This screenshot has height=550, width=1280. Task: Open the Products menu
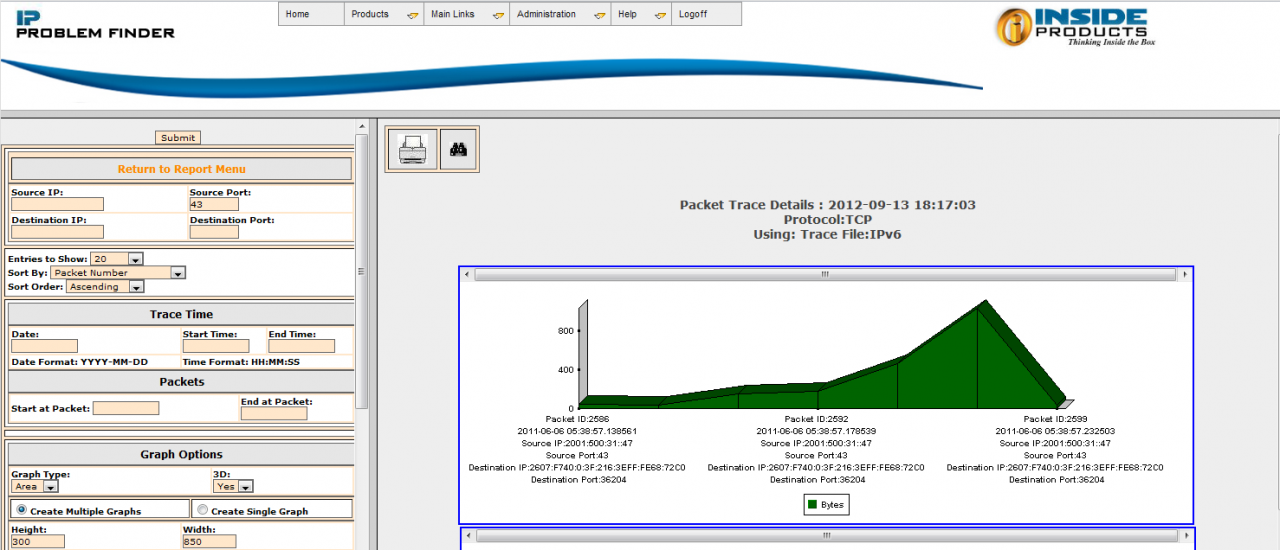(x=384, y=14)
